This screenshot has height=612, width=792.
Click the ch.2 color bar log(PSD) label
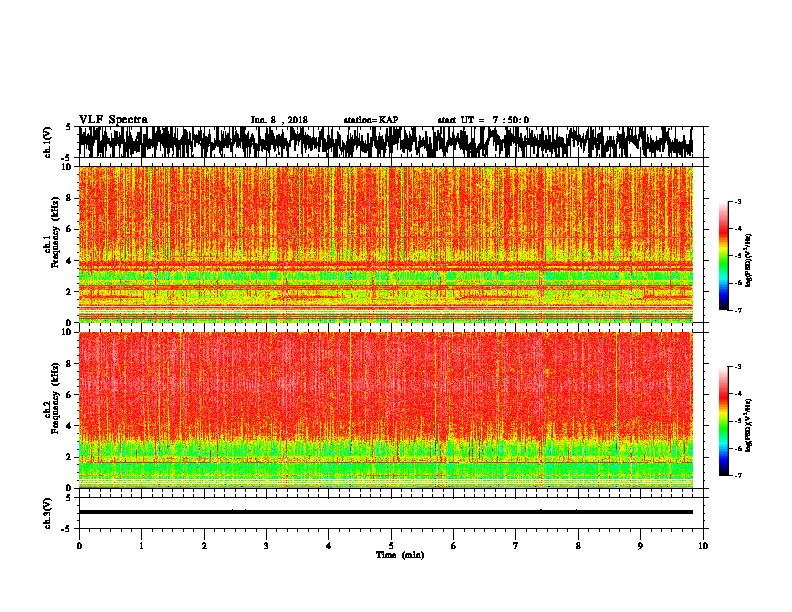tap(748, 425)
